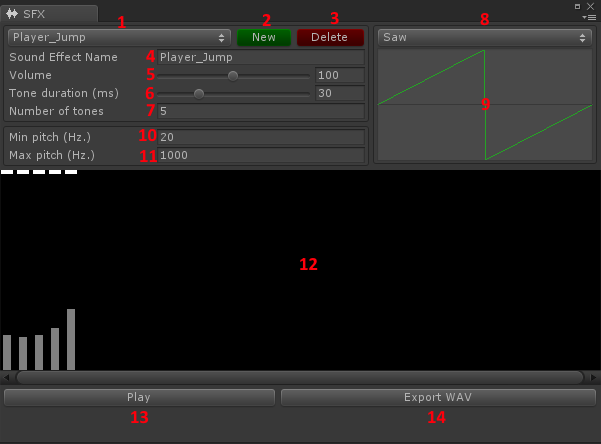Click the Number of tones label
The width and height of the screenshot is (601, 444).
tap(56, 111)
